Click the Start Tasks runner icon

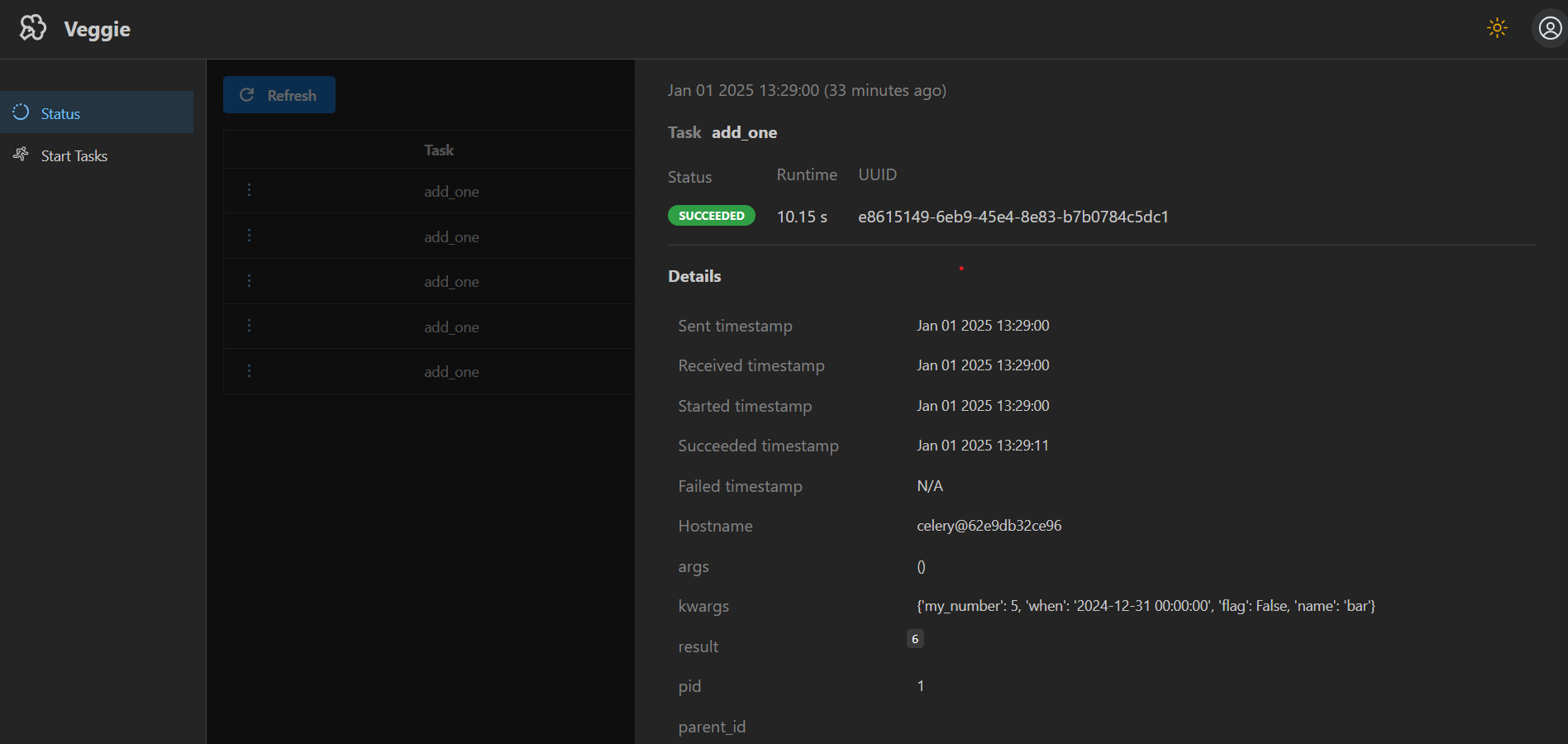(x=21, y=155)
